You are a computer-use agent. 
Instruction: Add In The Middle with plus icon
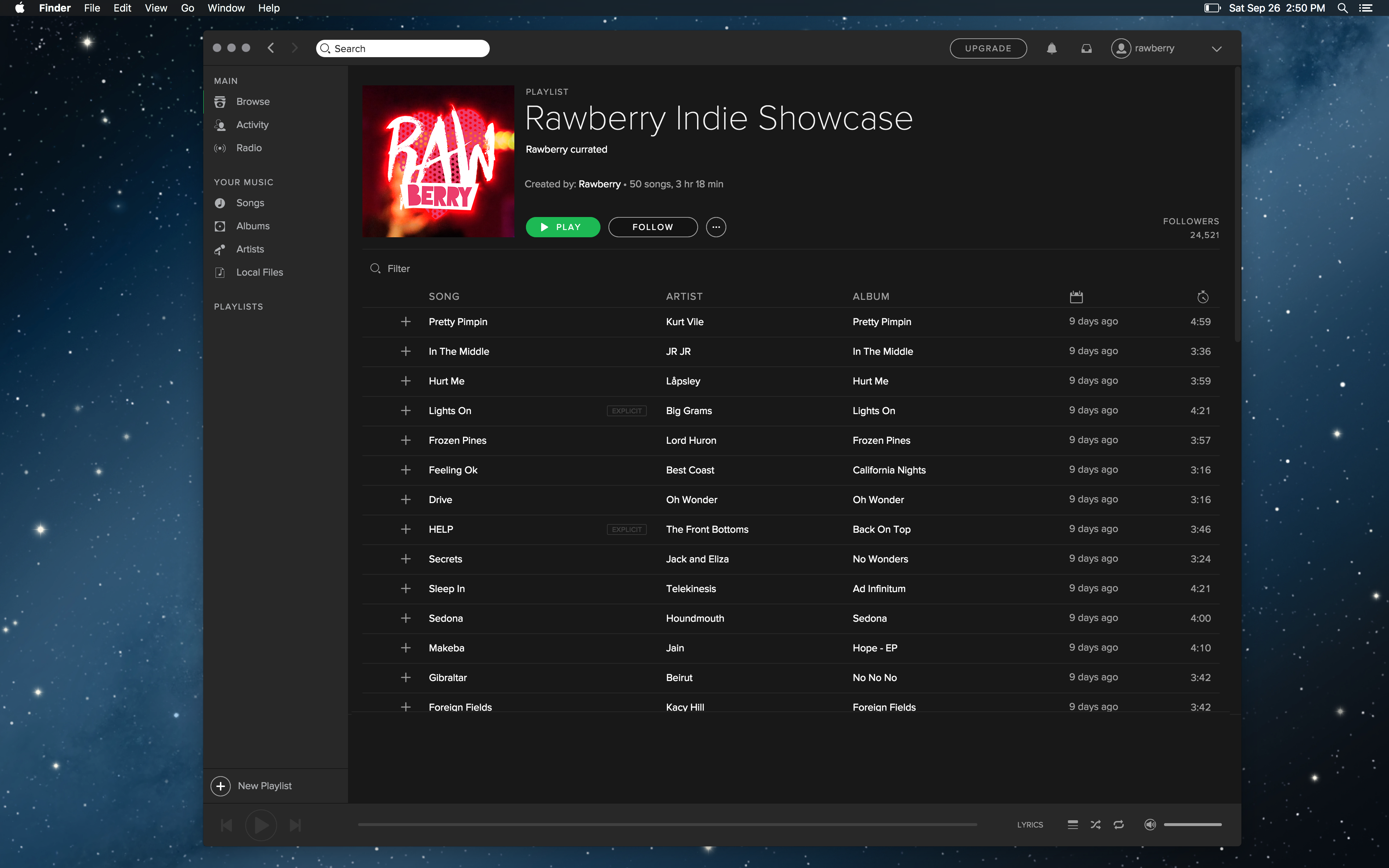pyautogui.click(x=406, y=351)
